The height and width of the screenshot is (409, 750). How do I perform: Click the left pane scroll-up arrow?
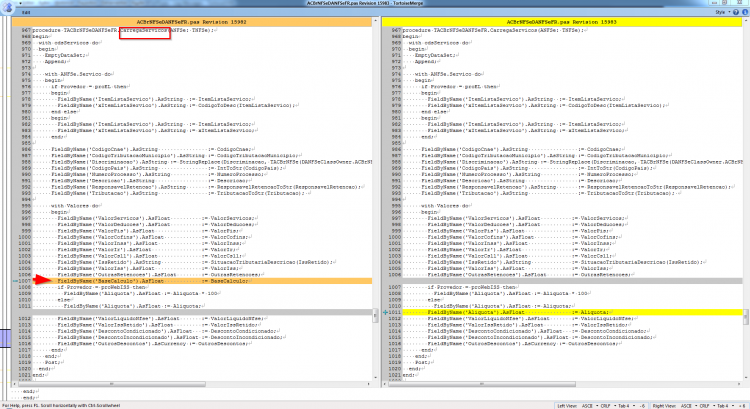tap(375, 22)
